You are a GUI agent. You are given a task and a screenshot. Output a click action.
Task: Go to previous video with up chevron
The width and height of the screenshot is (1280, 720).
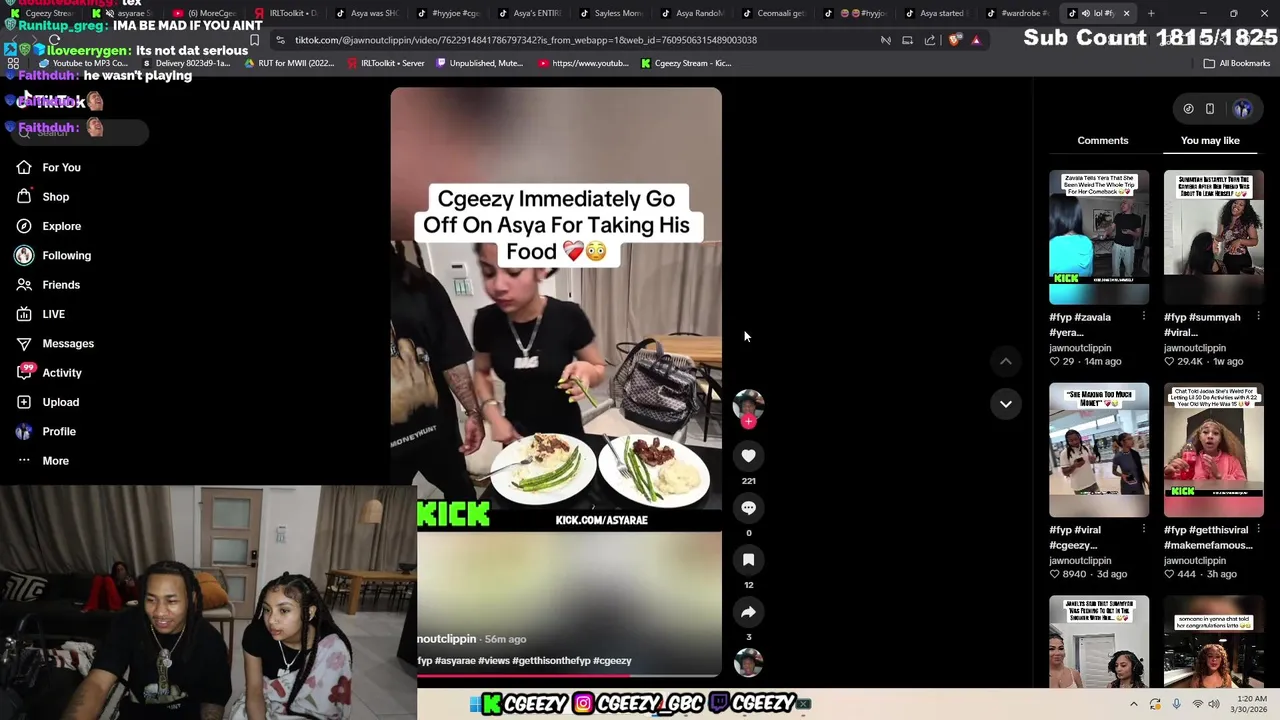(x=1006, y=361)
